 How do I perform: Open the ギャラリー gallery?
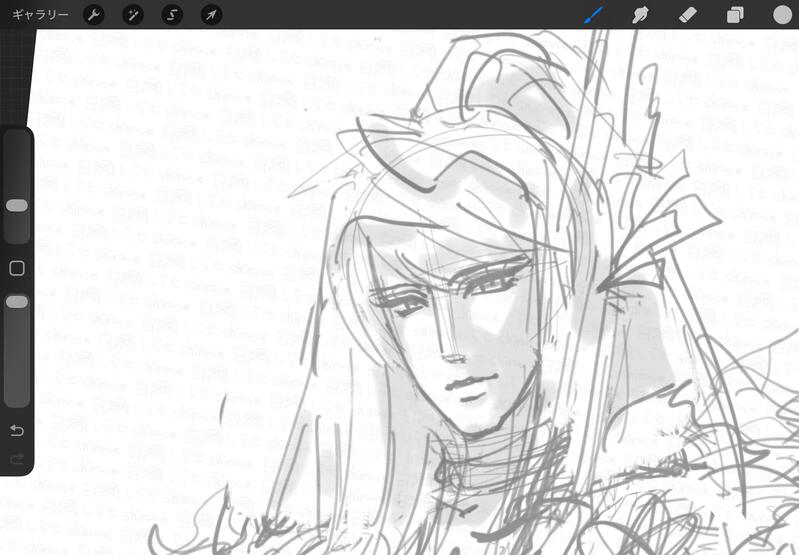pos(40,15)
